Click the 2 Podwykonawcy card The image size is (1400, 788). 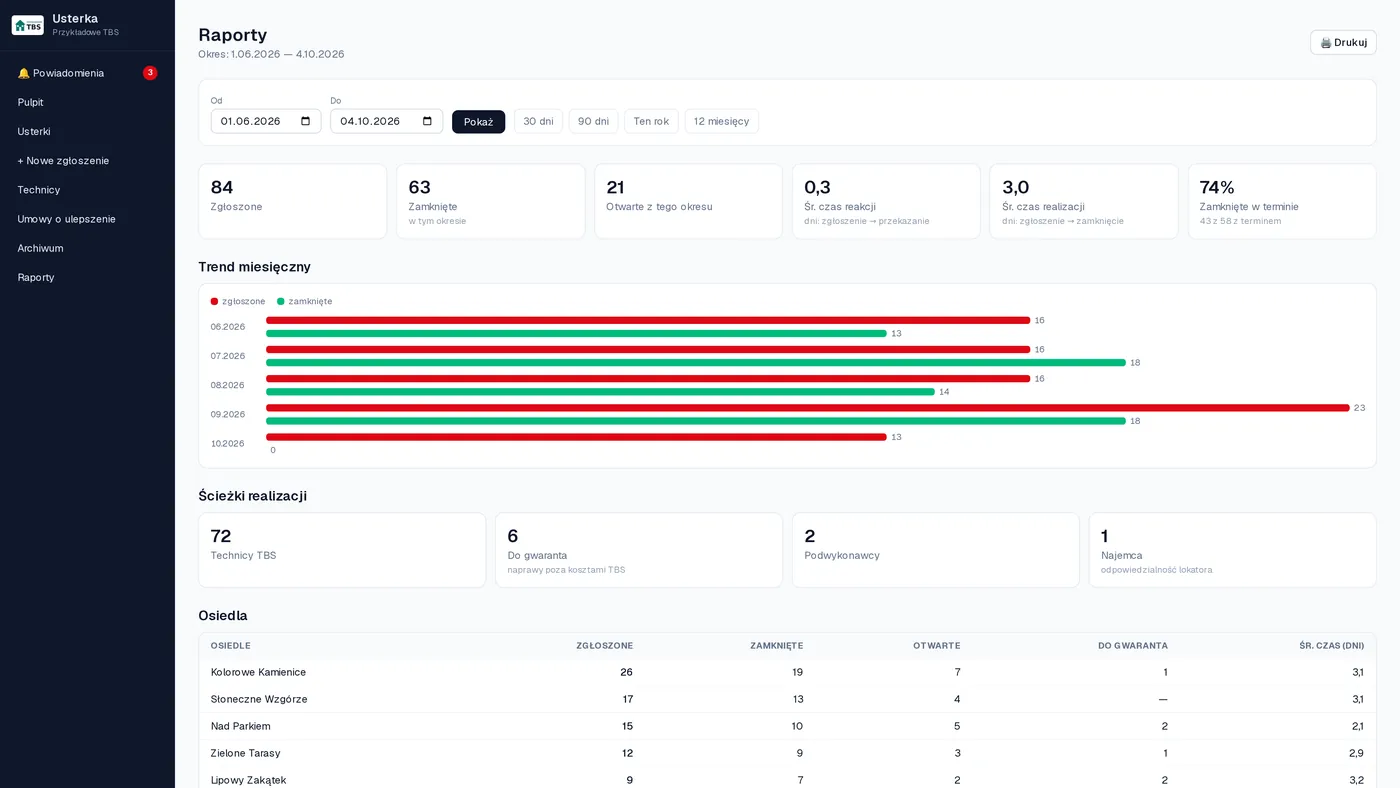[x=936, y=550]
